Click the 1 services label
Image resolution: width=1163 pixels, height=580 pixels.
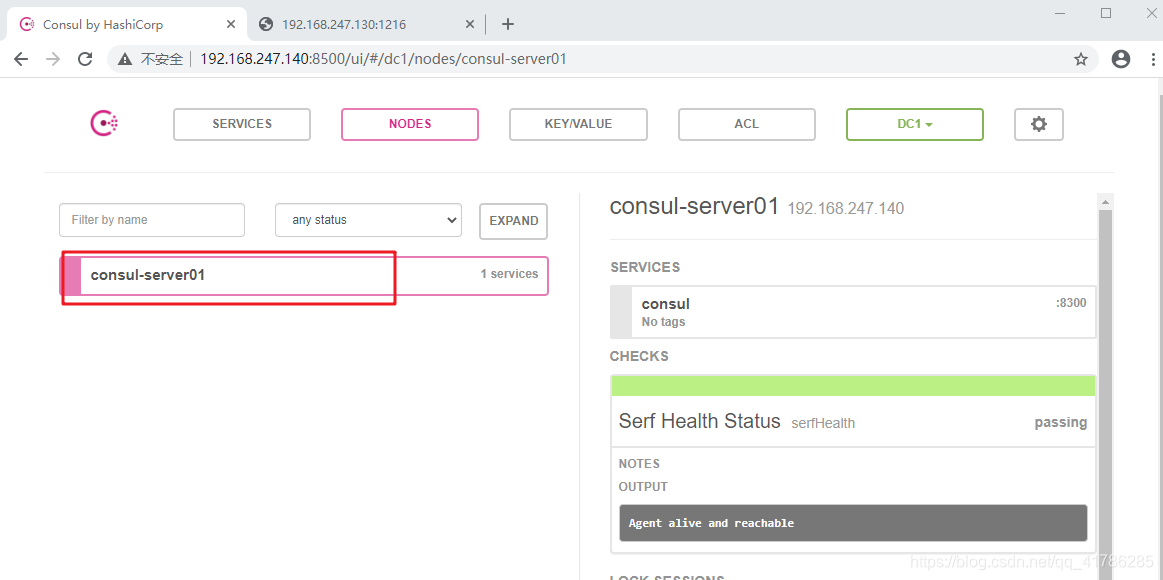(509, 274)
